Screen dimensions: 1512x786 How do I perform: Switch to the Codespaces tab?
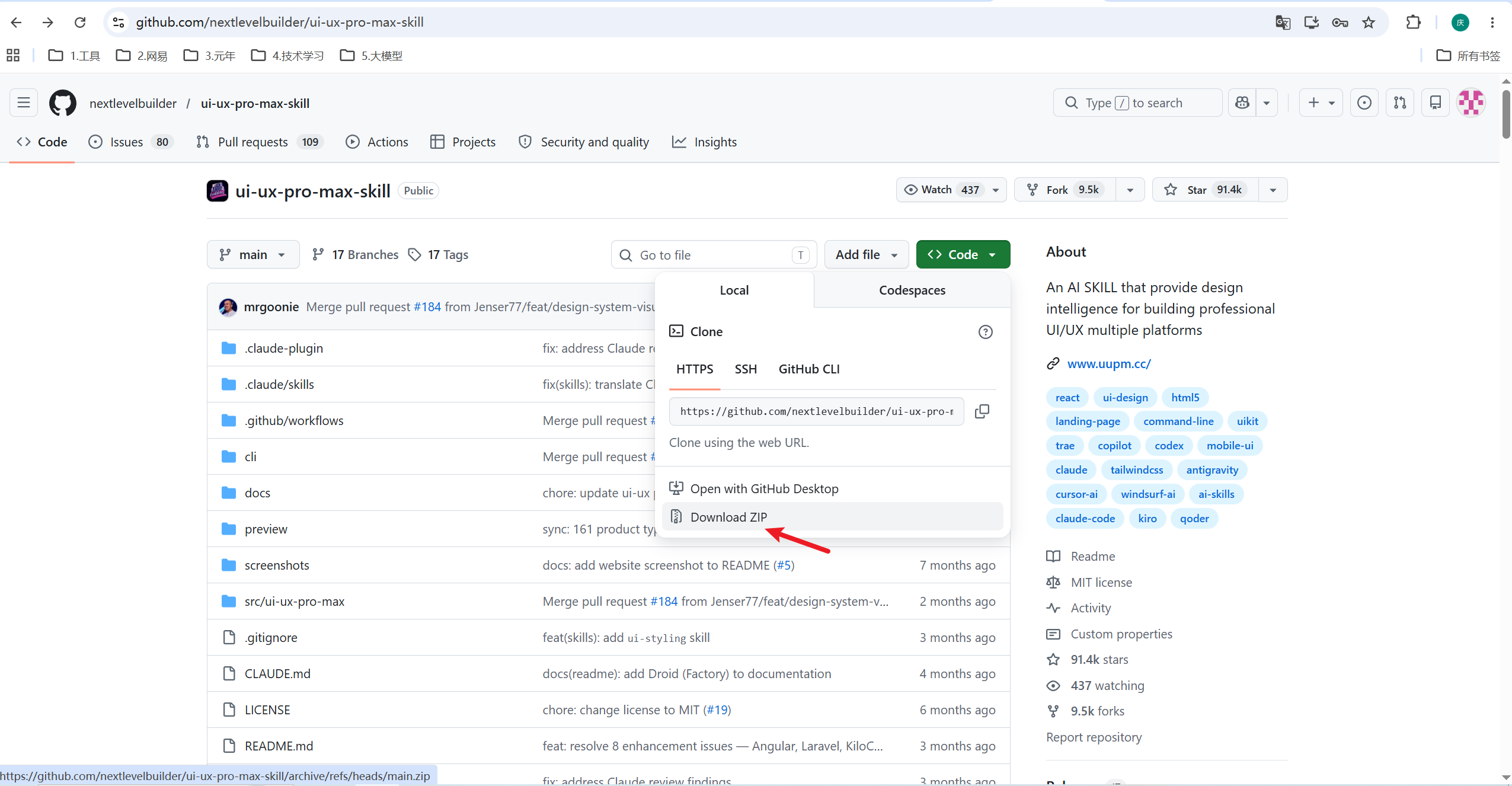[912, 290]
